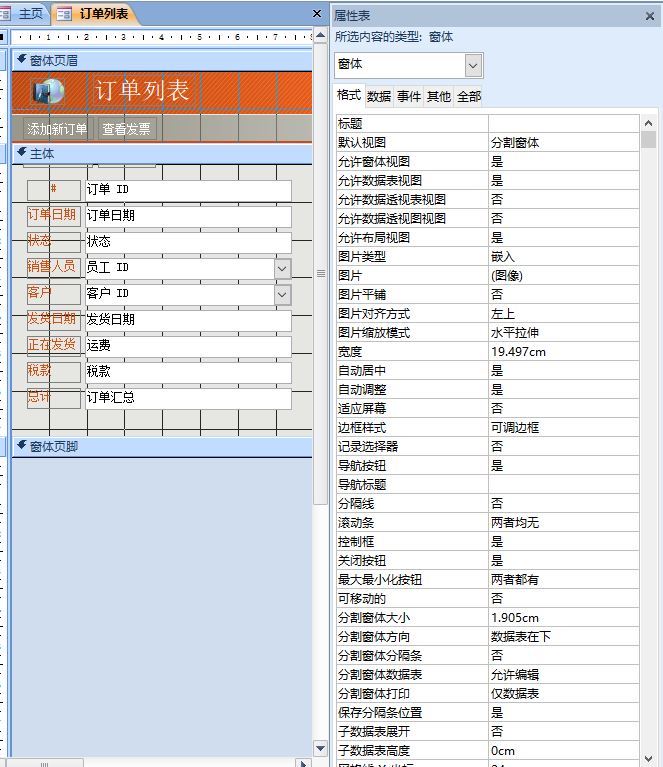Image resolution: width=663 pixels, height=767 pixels.
Task: Select the 总计 label
Action: coord(54,398)
